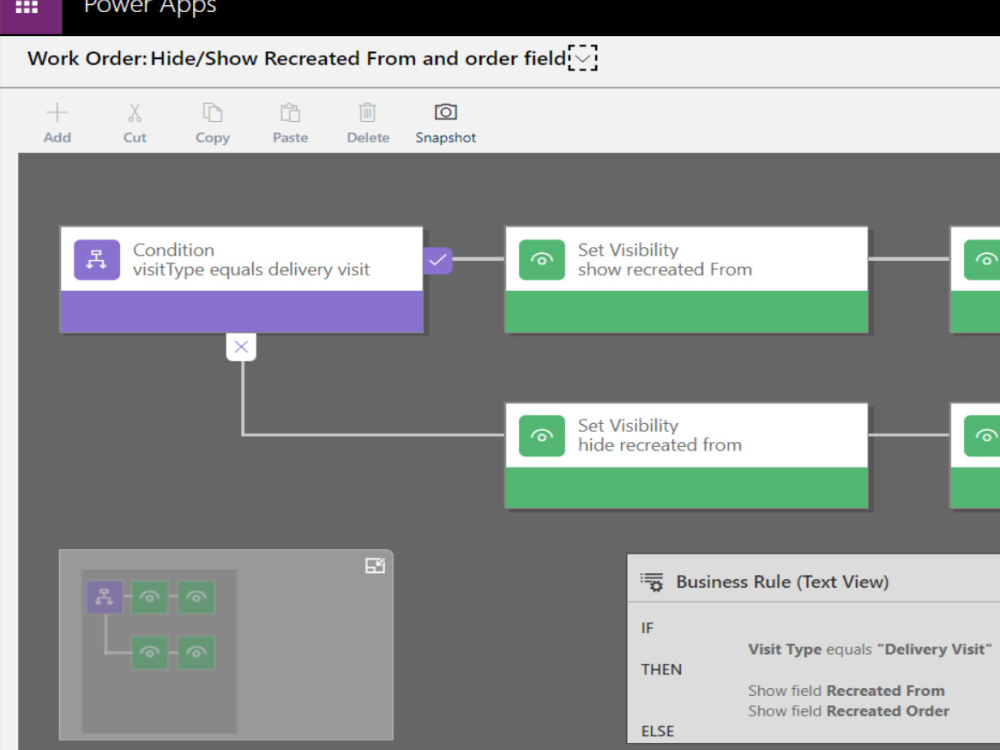Take a Snapshot with the camera button

(x=445, y=124)
